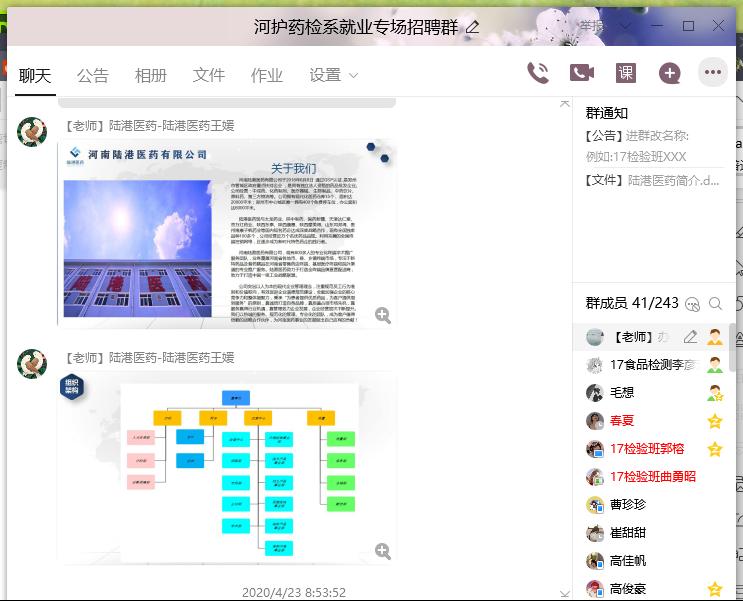Open the three-dot more options button
The width and height of the screenshot is (743, 601).
coord(712,73)
